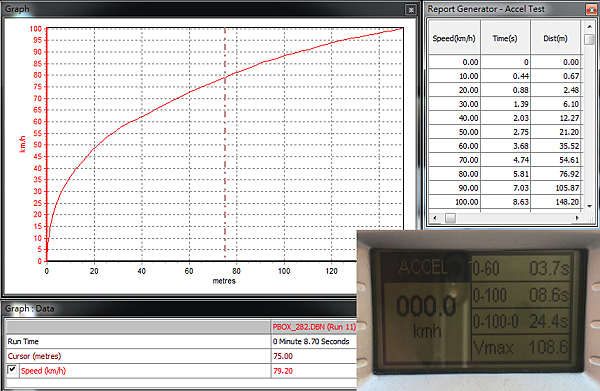Toggle the Speed (km/h) channel checkbox
The image size is (600, 391).
point(12,370)
